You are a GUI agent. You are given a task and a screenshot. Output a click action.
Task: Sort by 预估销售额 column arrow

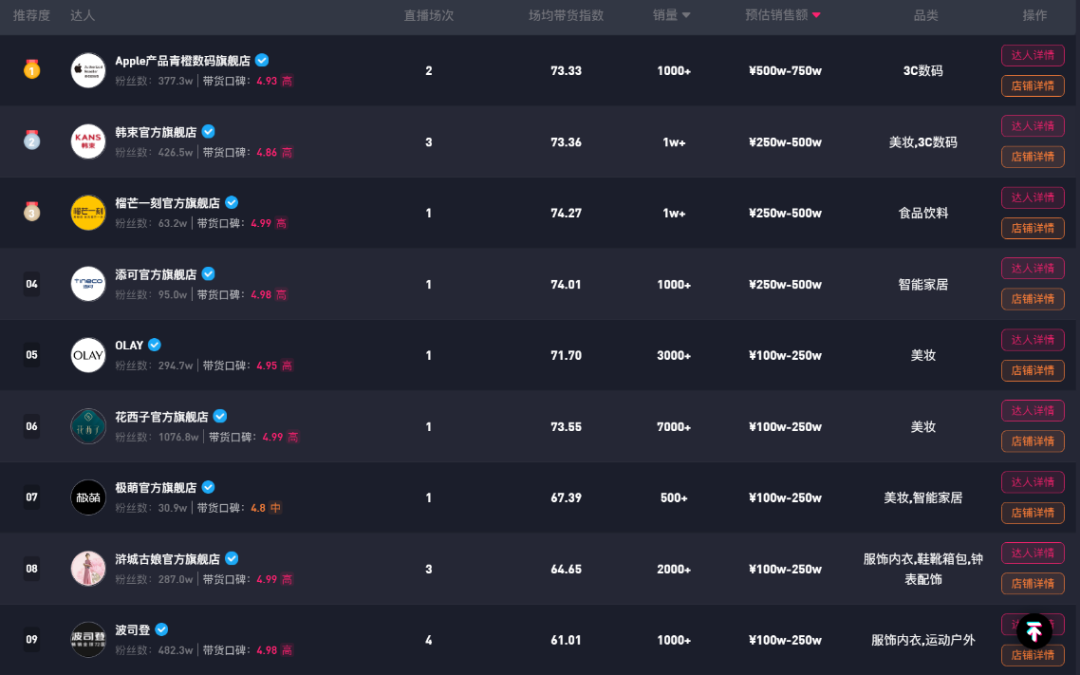point(816,15)
